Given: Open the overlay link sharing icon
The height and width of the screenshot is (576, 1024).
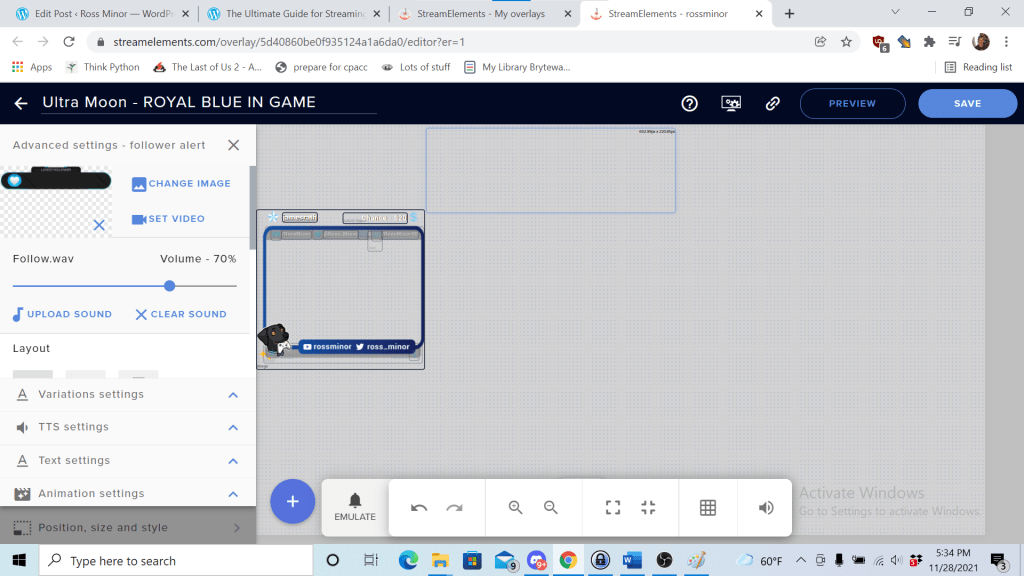Looking at the screenshot, I should click(772, 103).
